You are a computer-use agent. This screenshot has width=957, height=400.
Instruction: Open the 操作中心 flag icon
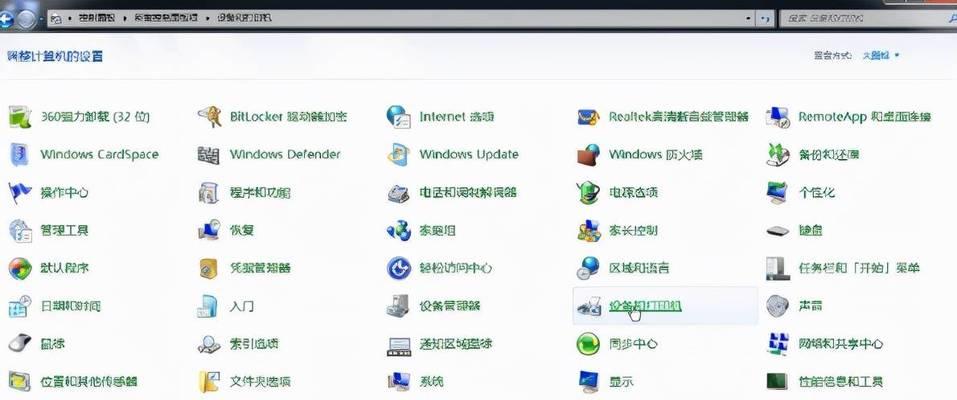pos(20,192)
